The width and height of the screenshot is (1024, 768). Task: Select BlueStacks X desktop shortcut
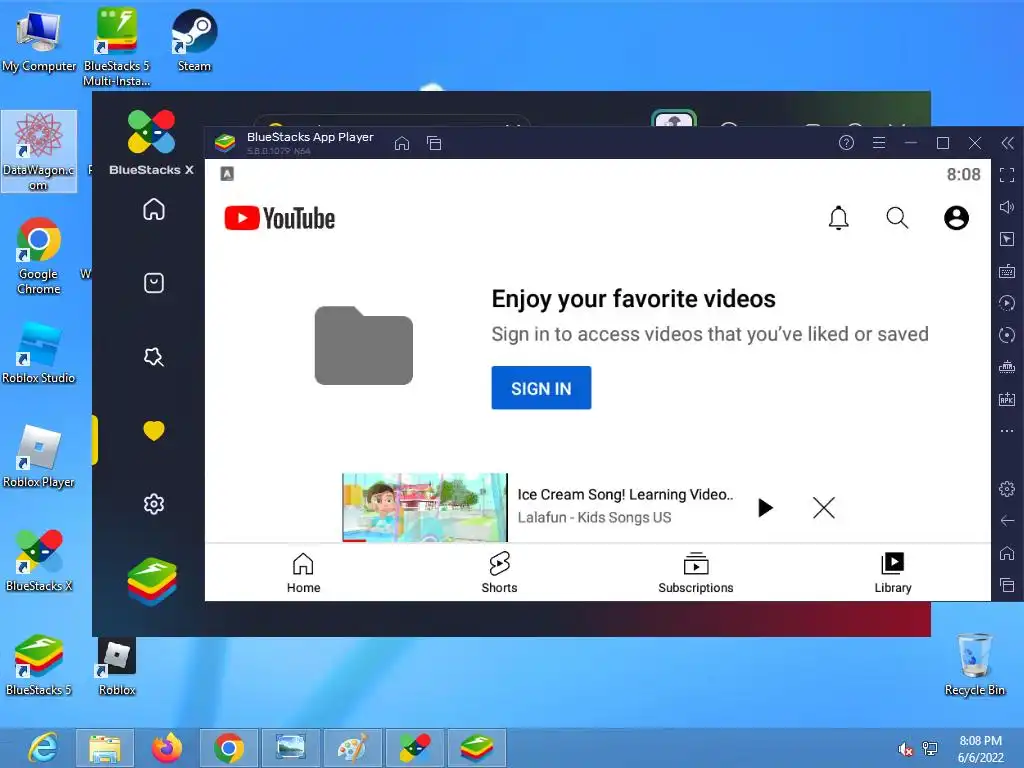39,560
